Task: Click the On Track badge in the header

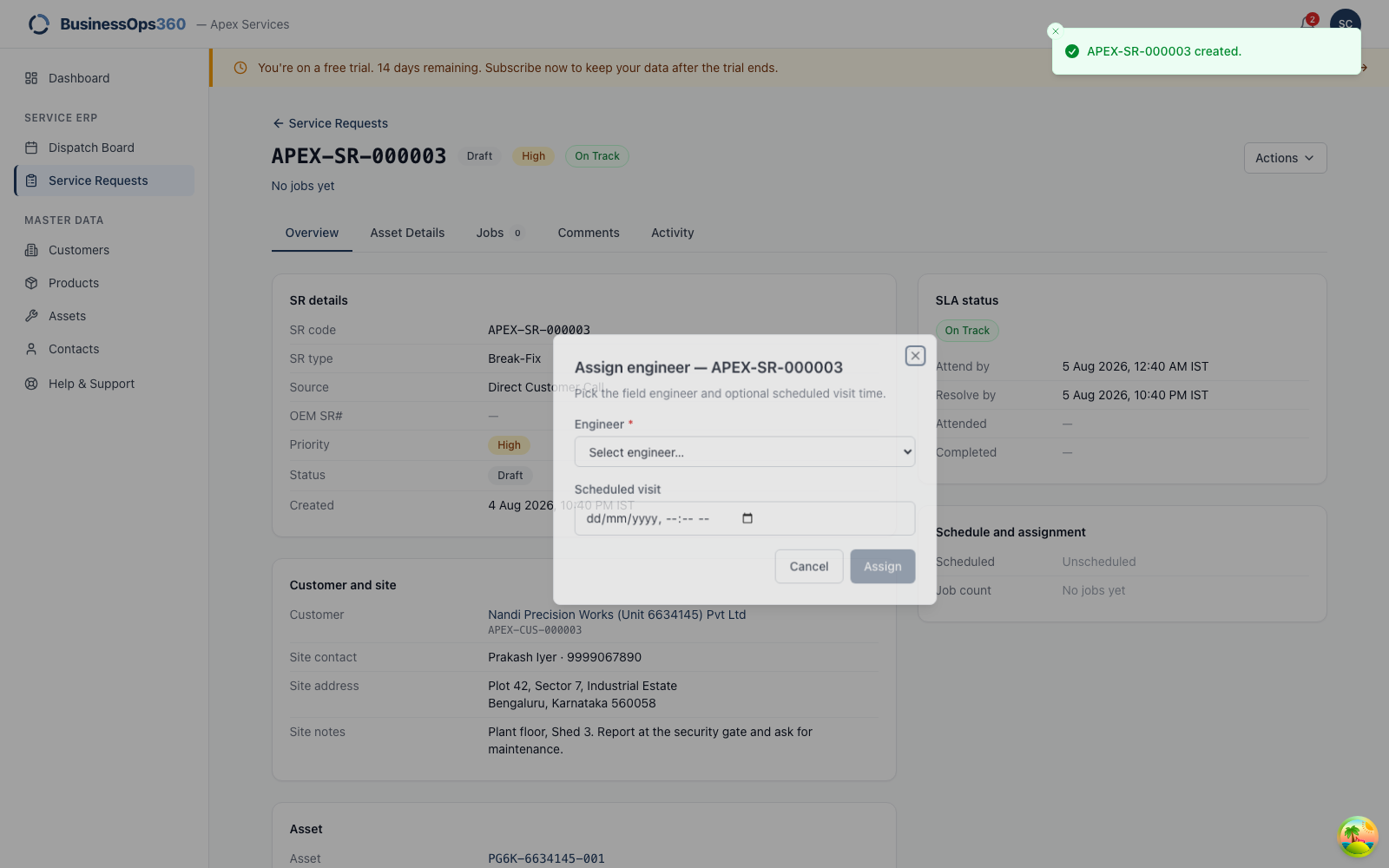Action: tap(597, 156)
